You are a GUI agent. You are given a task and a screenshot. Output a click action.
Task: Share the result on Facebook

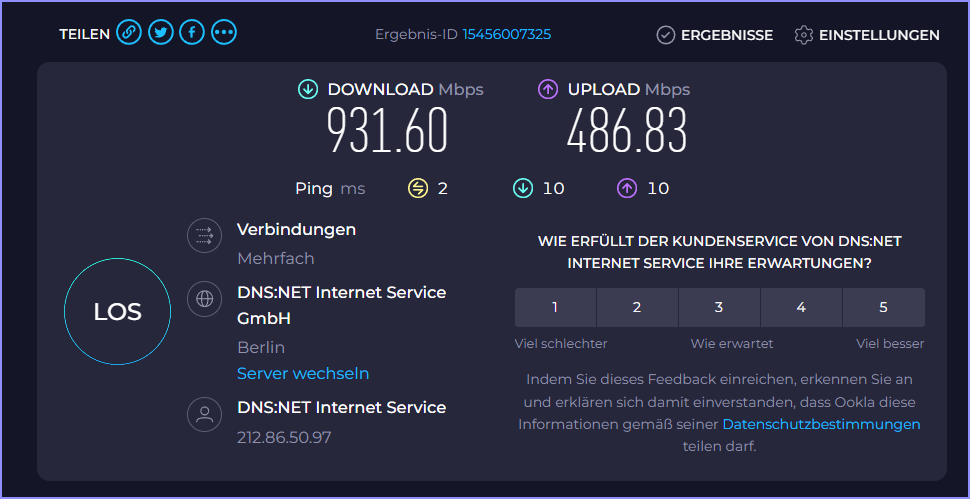click(192, 32)
